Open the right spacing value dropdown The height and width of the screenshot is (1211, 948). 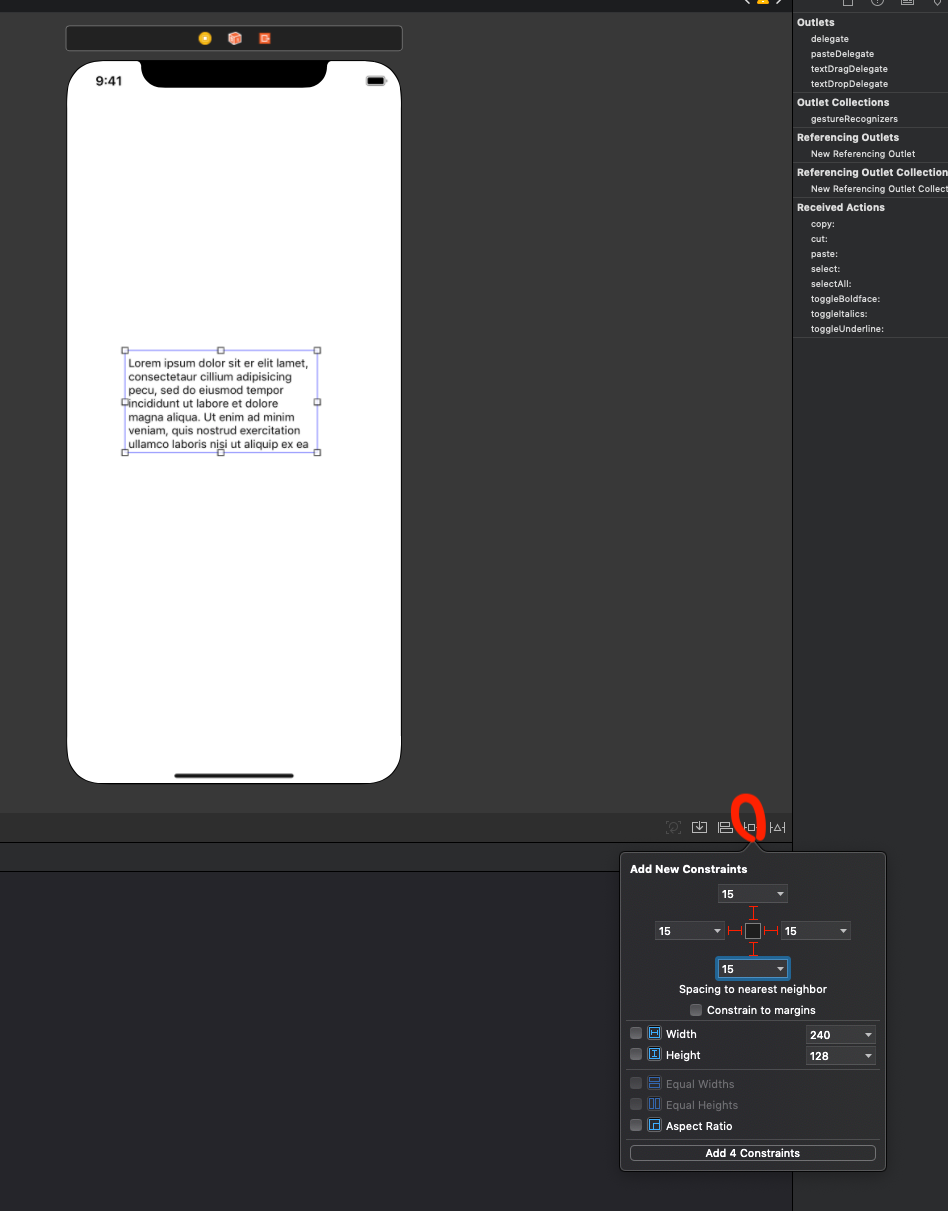pyautogui.click(x=844, y=931)
